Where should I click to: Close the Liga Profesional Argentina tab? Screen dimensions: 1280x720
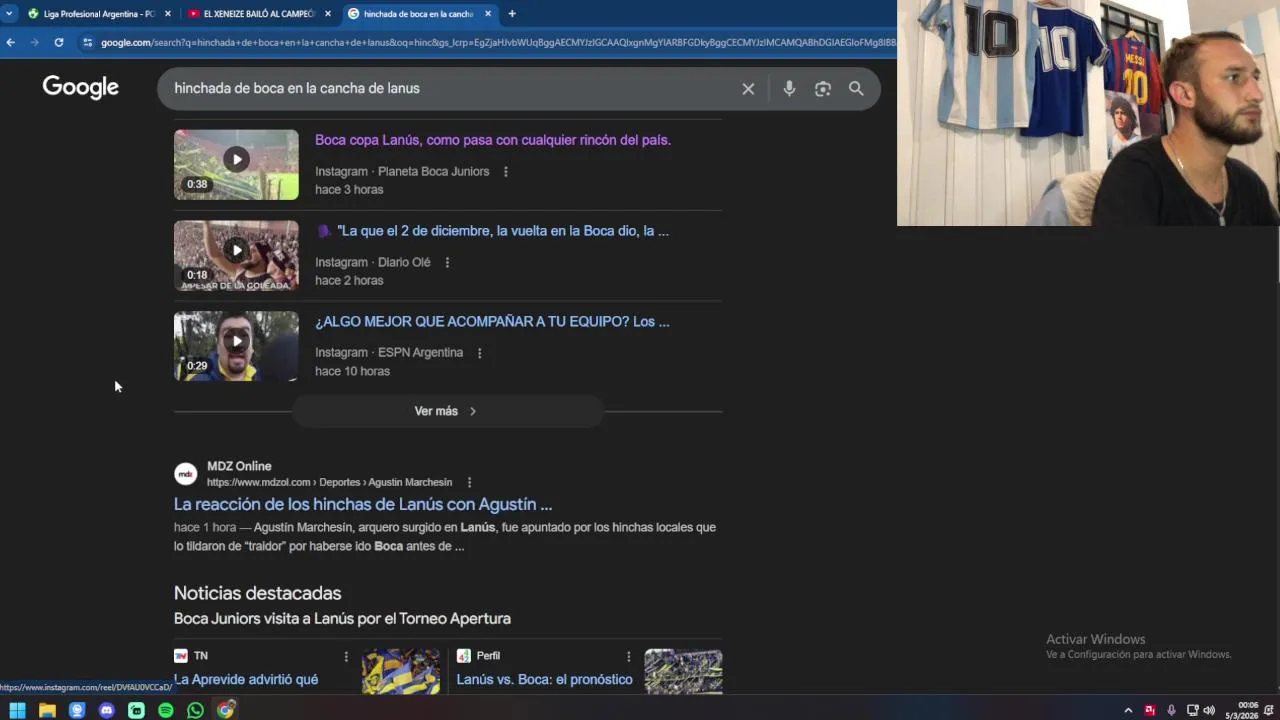[167, 14]
